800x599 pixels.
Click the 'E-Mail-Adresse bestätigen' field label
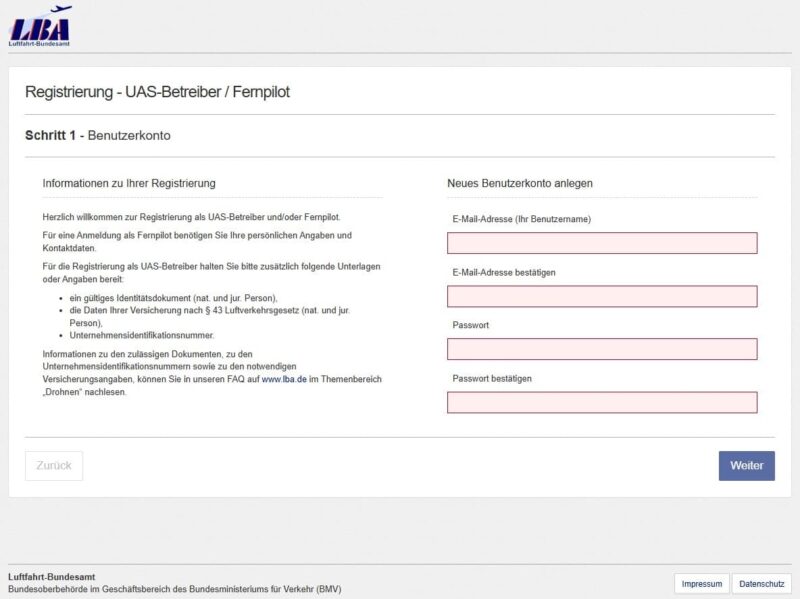(504, 272)
